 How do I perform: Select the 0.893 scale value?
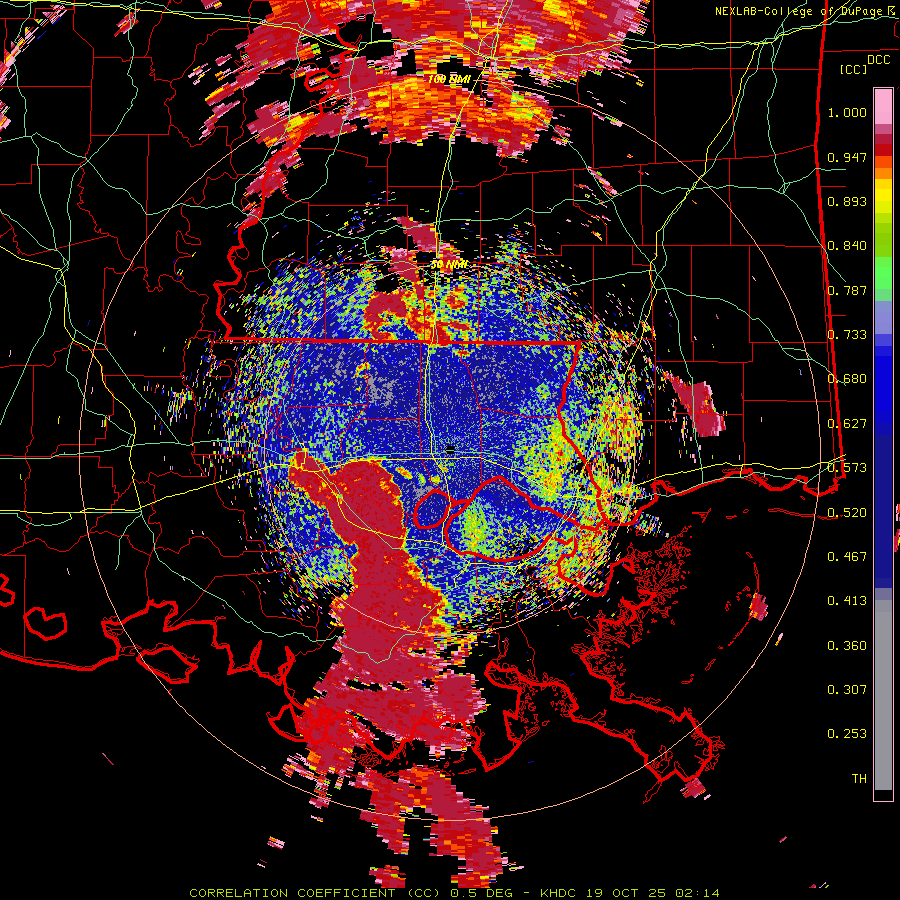(847, 201)
